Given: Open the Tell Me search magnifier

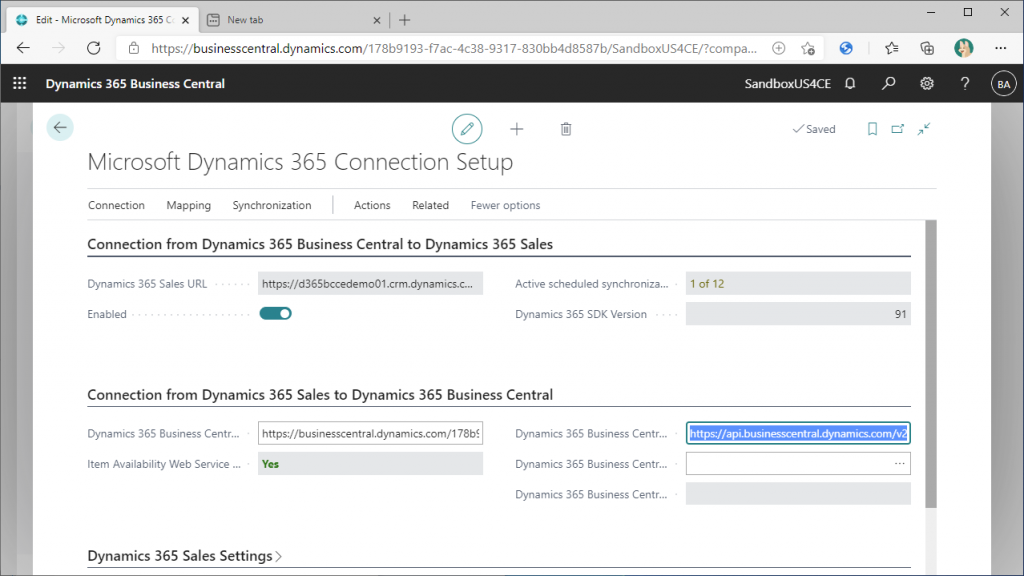Looking at the screenshot, I should point(888,84).
